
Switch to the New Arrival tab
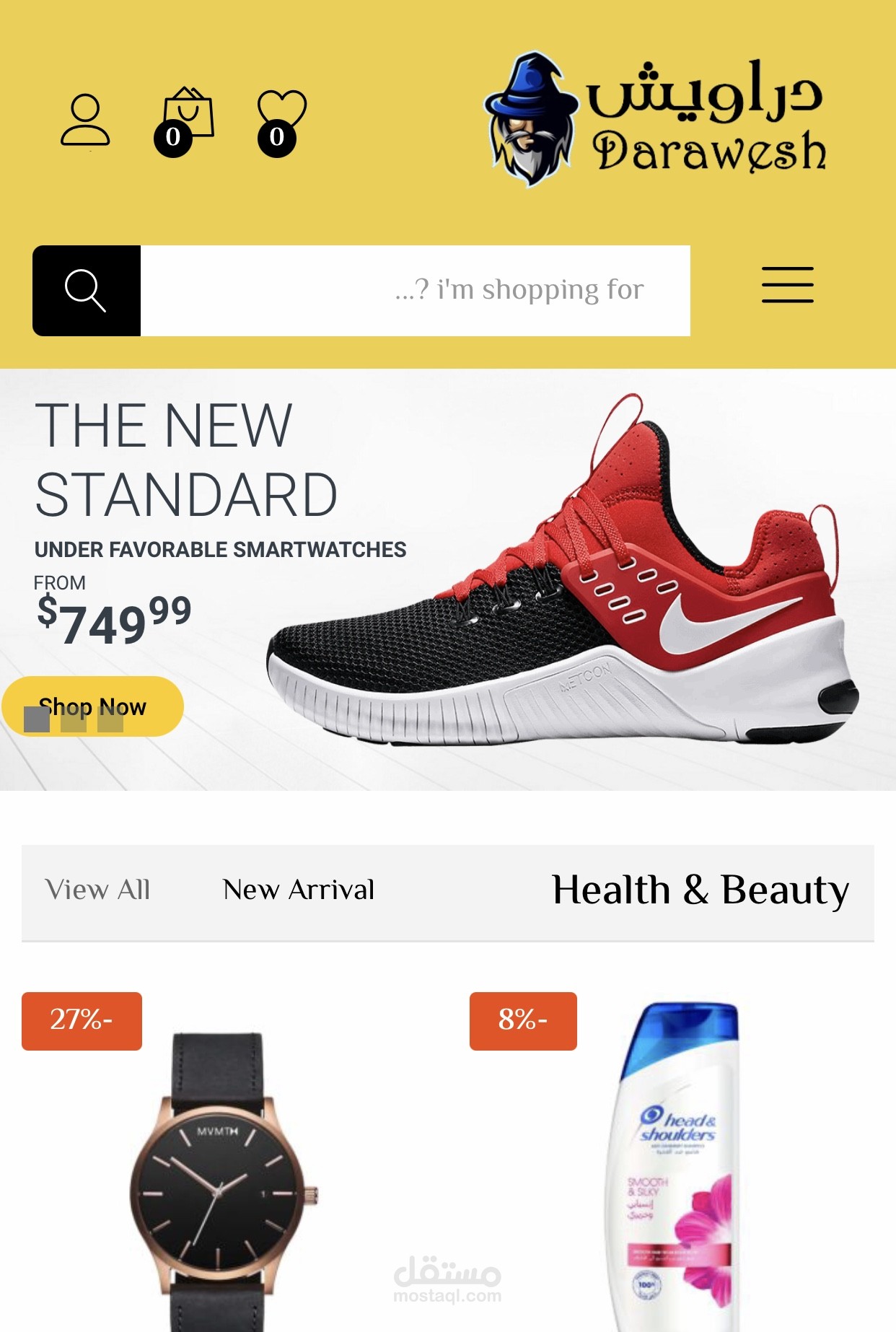coord(299,890)
